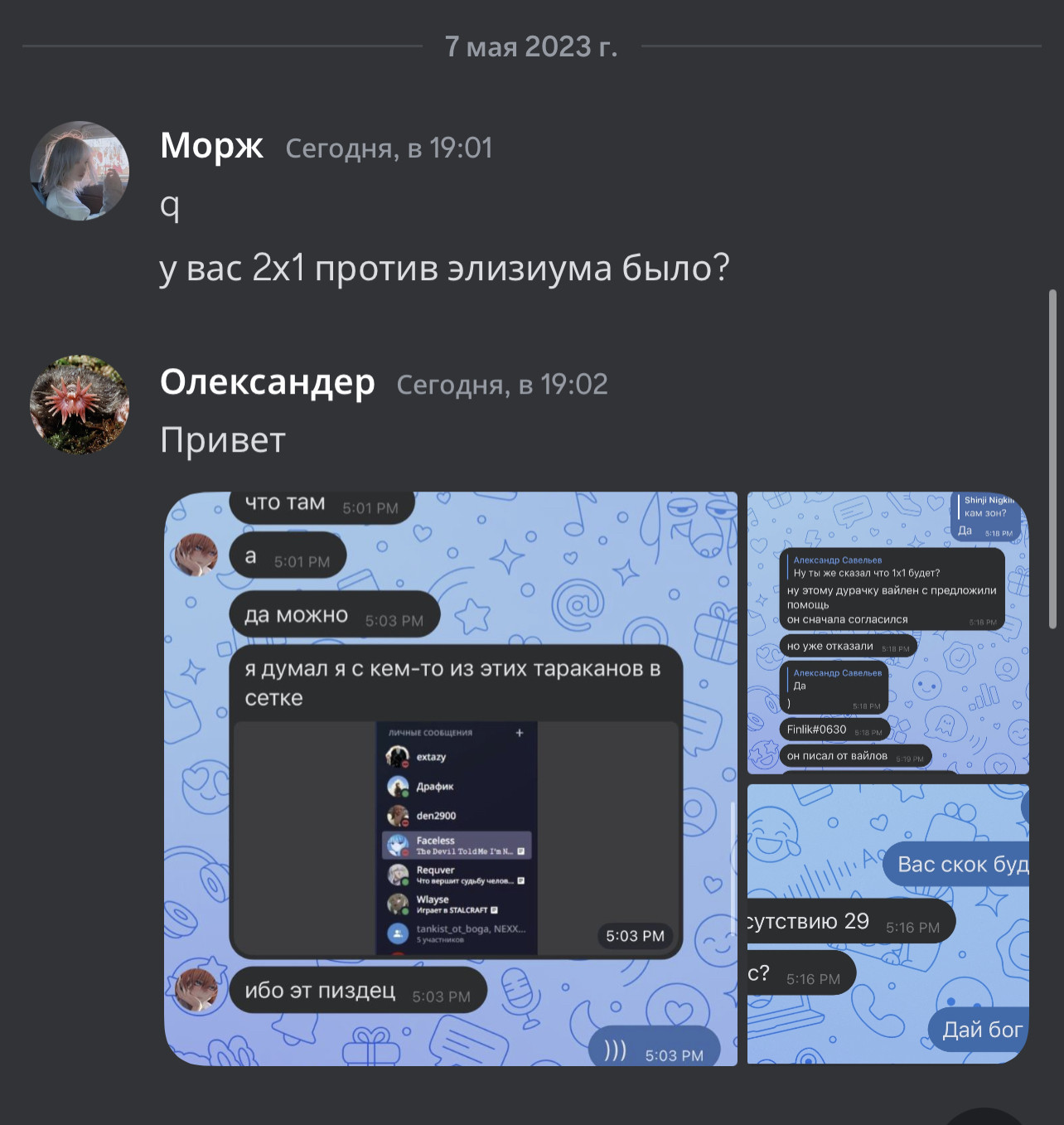Click the 'да можно' bubble in the screenshot
Screen dimensions: 1064x1125
click(x=334, y=615)
